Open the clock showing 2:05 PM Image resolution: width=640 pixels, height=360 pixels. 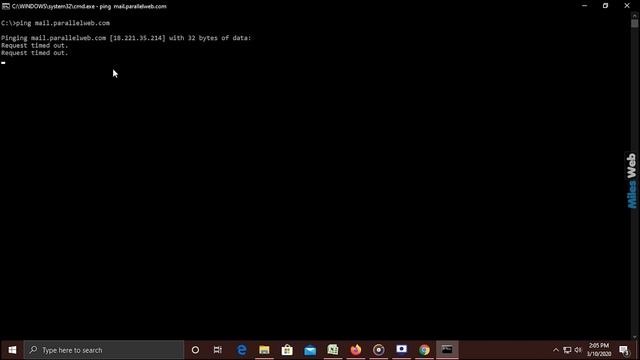(599, 350)
